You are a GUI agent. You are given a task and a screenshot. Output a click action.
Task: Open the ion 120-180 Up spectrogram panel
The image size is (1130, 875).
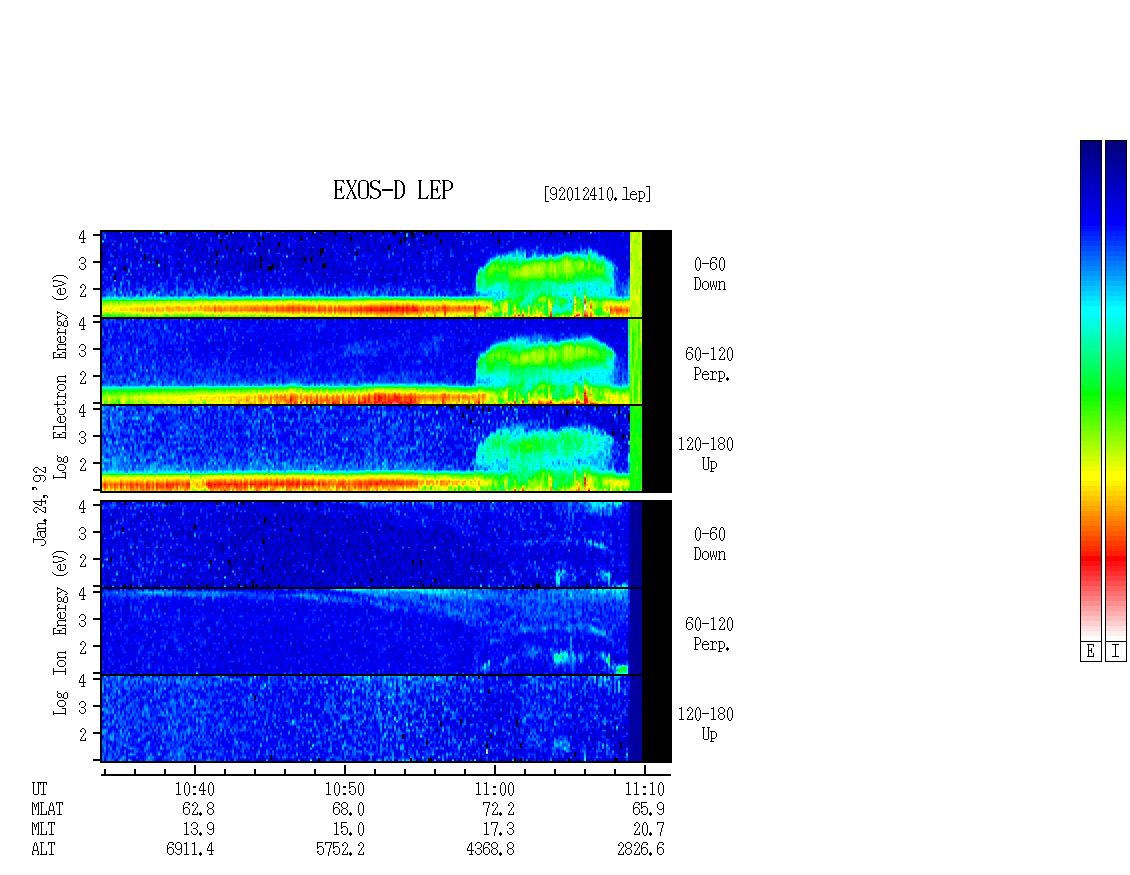coord(386,719)
